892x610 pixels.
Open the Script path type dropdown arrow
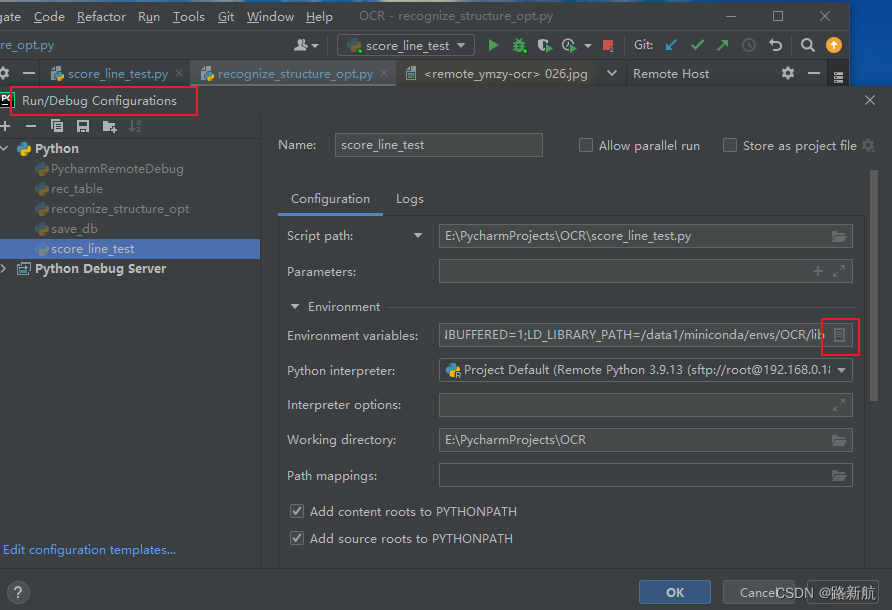click(x=418, y=236)
